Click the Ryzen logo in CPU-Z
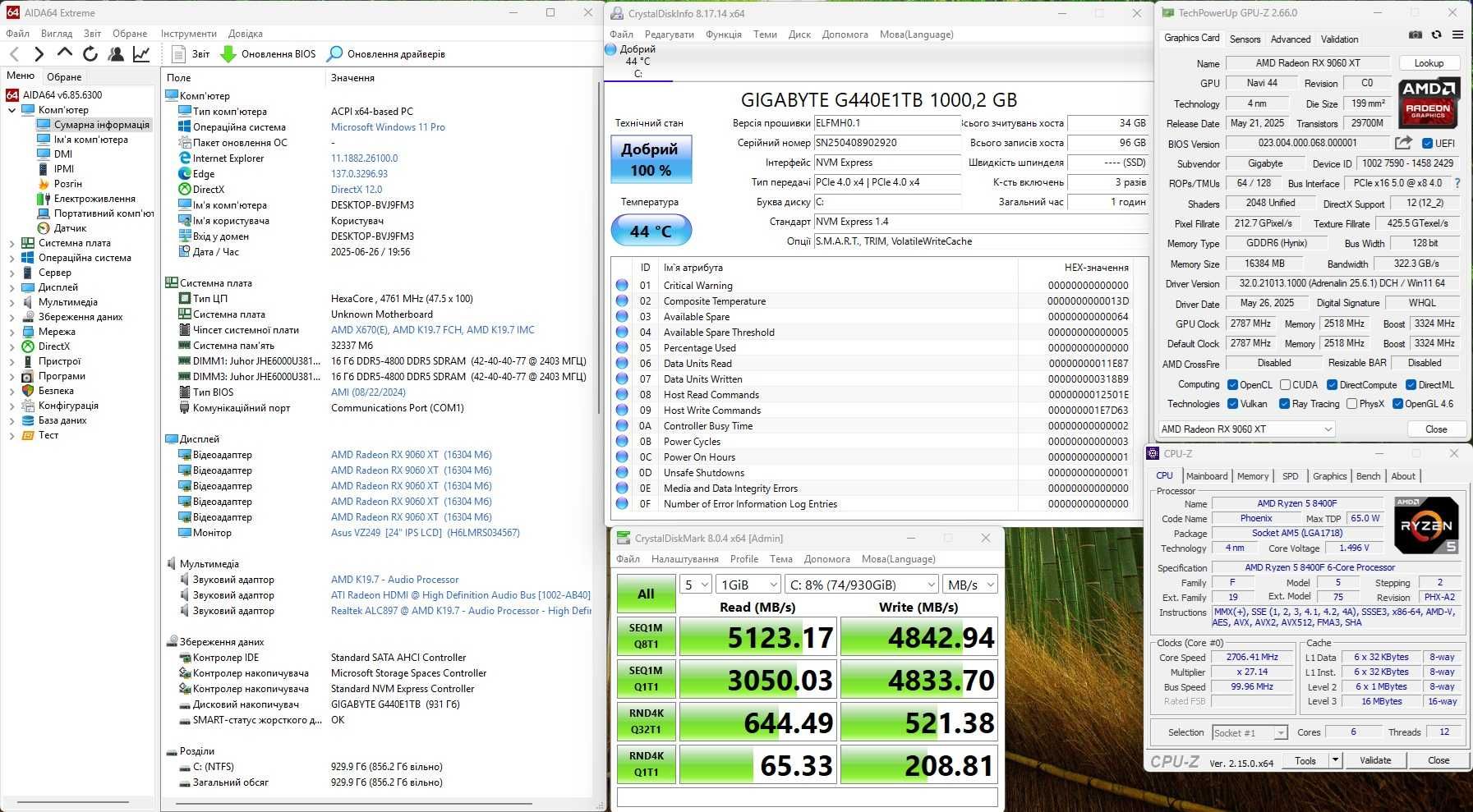This screenshot has height=812, width=1473. [1427, 525]
